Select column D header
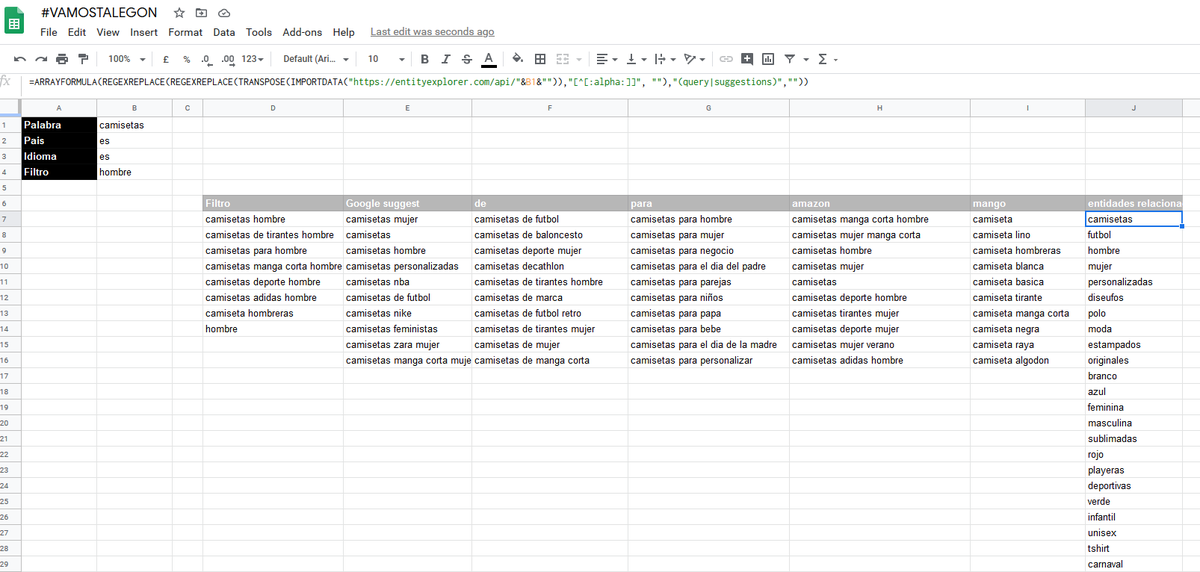This screenshot has height=572, width=1200. [x=272, y=108]
